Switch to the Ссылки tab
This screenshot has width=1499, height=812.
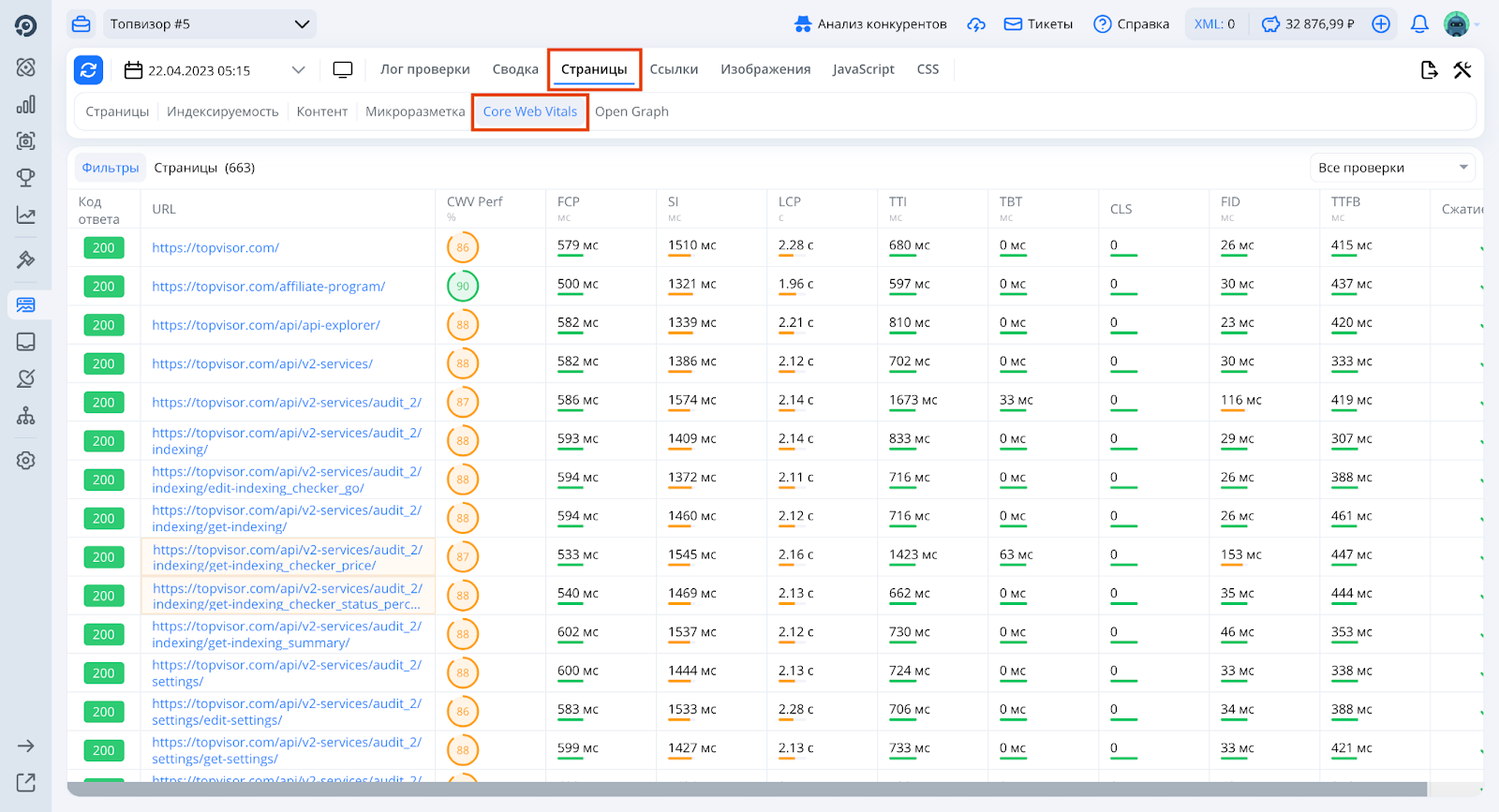coord(674,69)
